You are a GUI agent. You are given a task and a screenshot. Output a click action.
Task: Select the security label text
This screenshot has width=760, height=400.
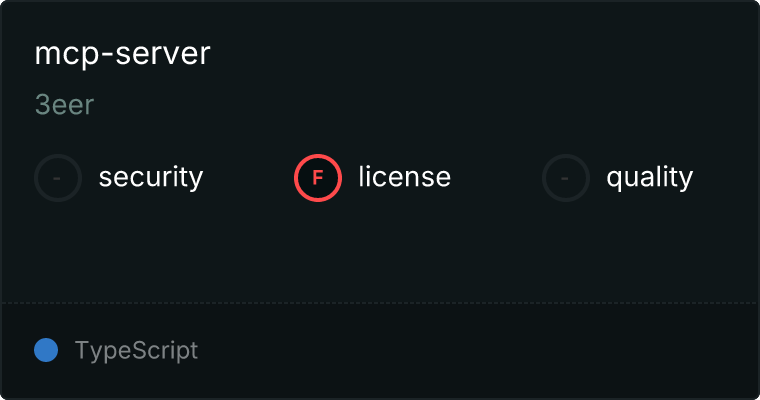pos(151,177)
